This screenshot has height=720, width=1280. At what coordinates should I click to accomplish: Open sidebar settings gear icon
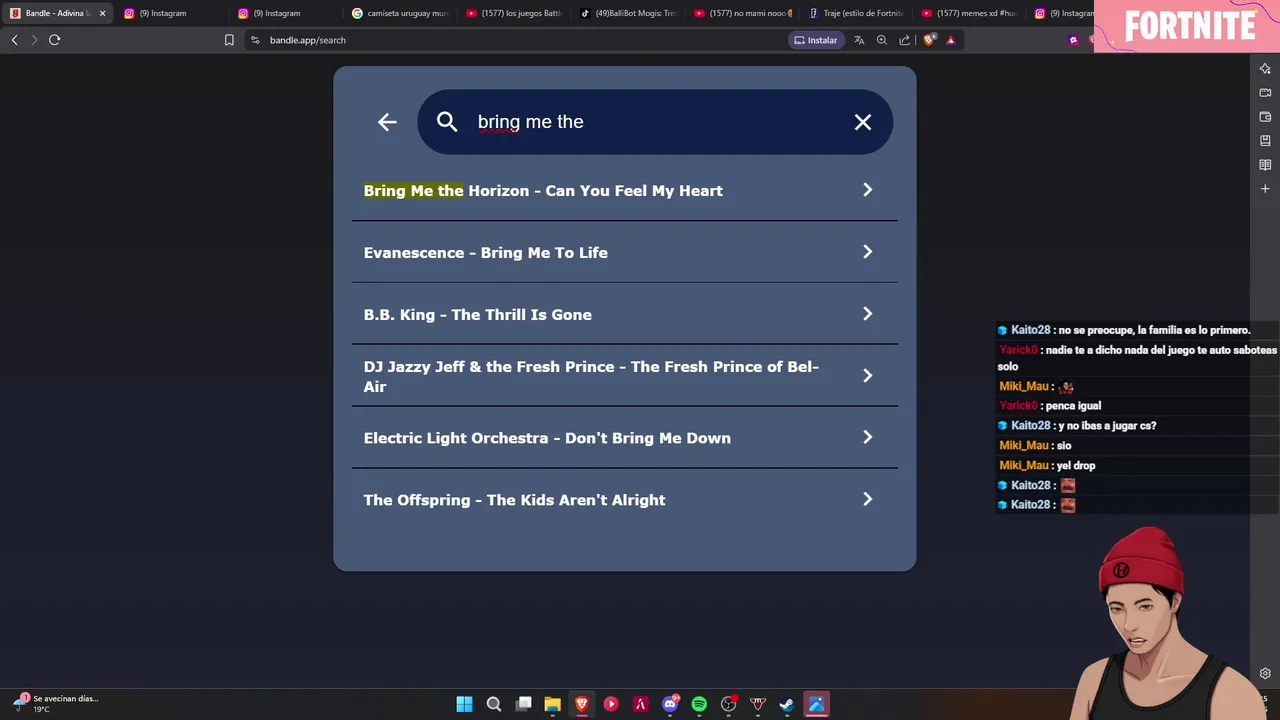(x=1265, y=674)
